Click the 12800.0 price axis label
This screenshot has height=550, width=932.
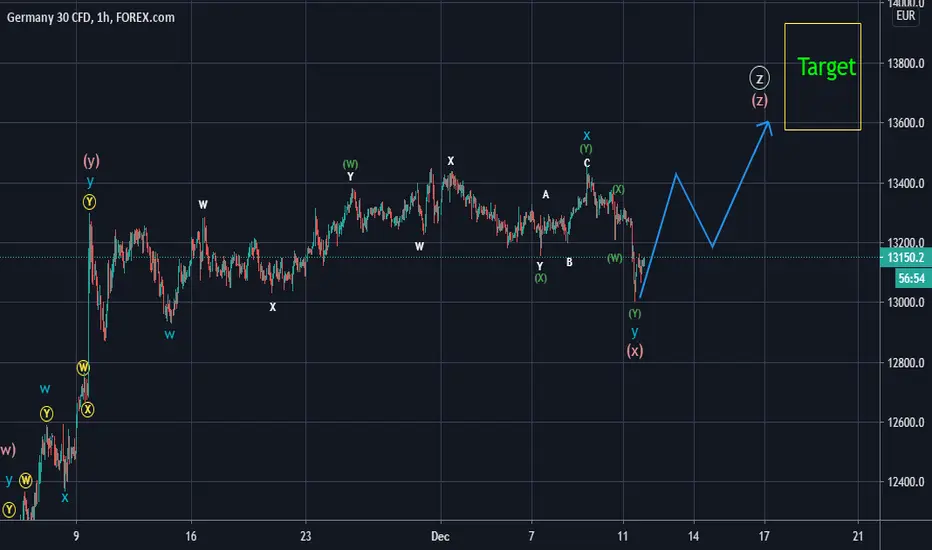[x=906, y=363]
